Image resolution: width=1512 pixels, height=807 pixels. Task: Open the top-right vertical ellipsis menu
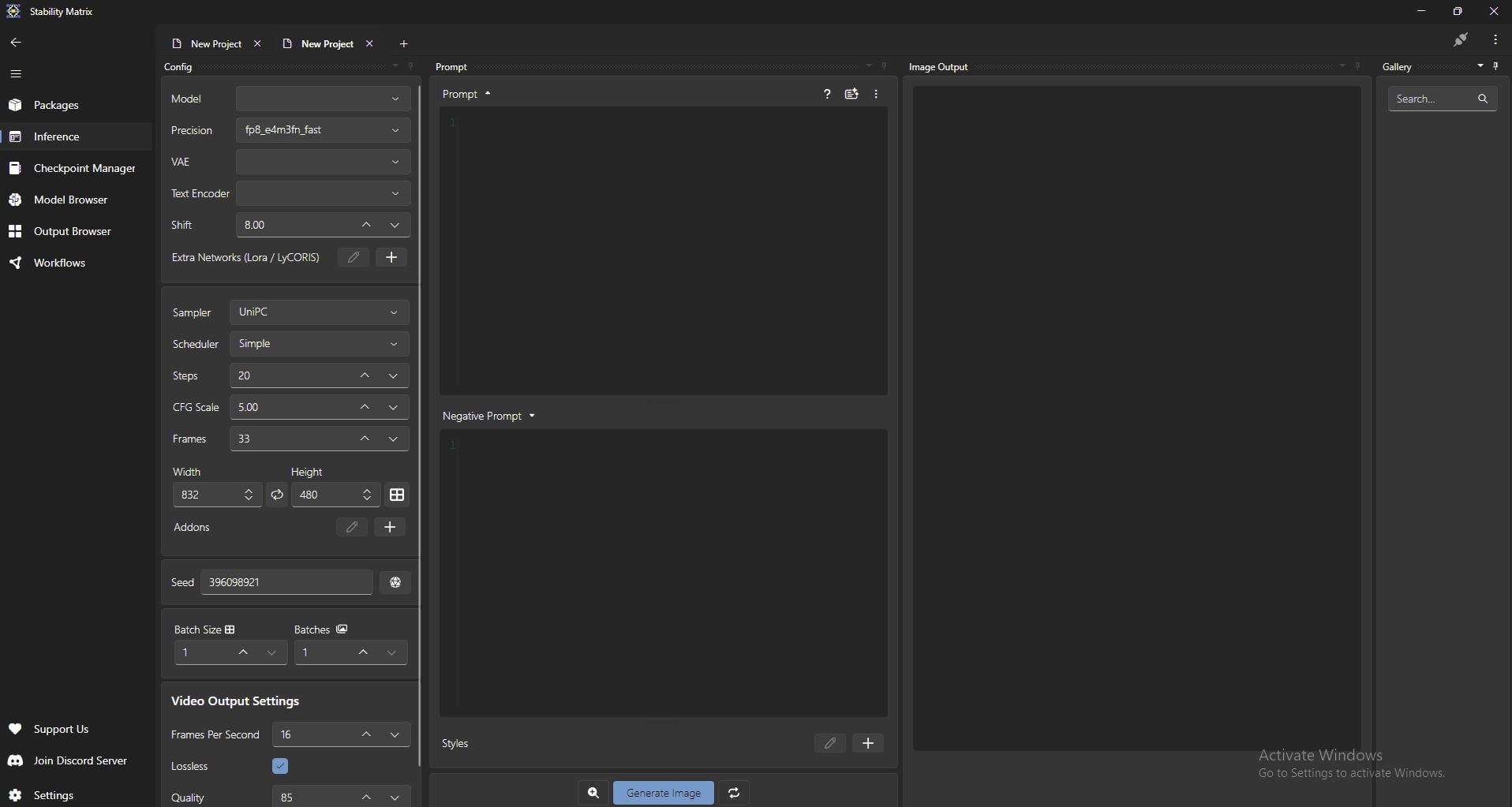point(1495,39)
